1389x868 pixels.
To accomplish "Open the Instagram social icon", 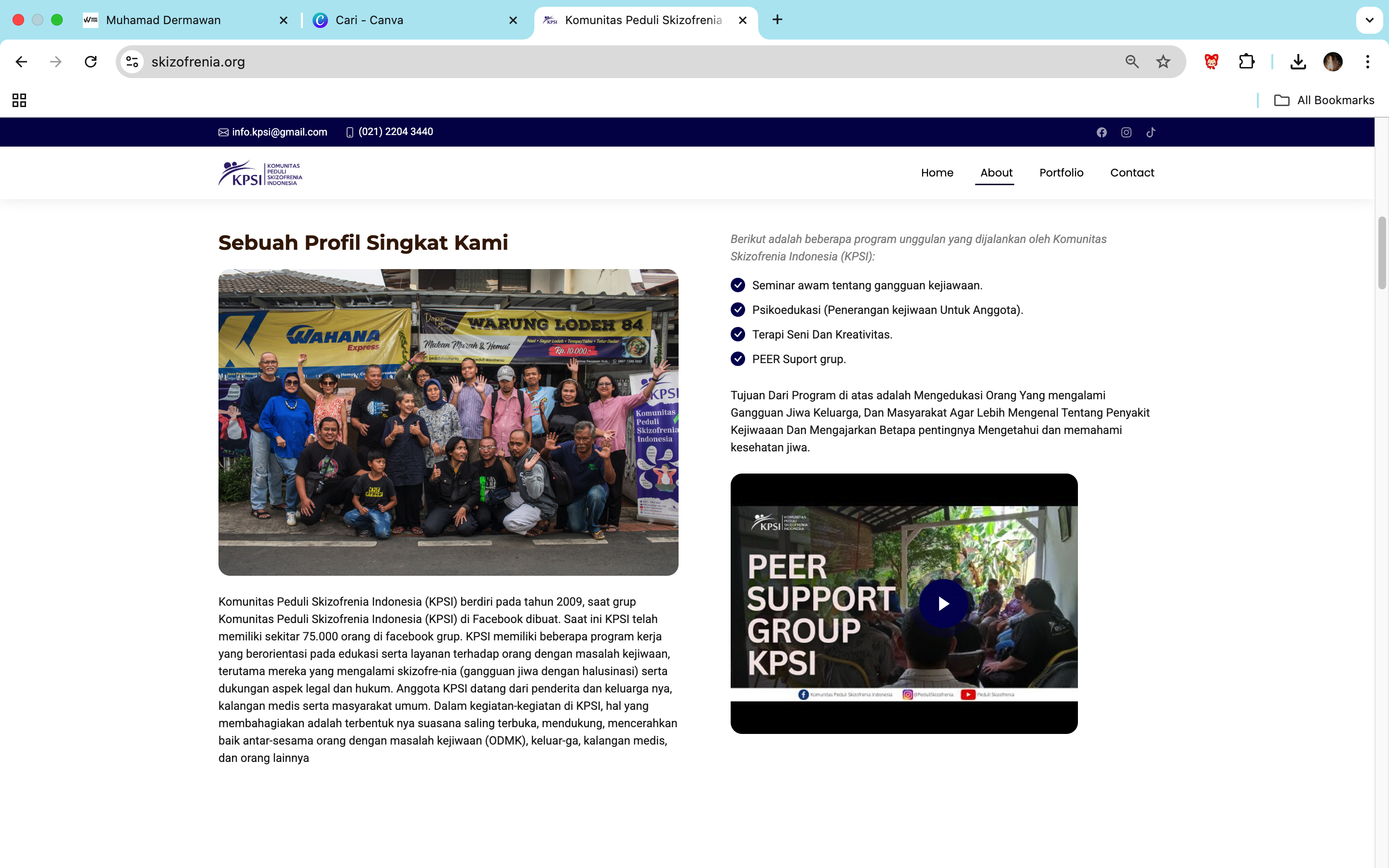I will pos(1126,133).
